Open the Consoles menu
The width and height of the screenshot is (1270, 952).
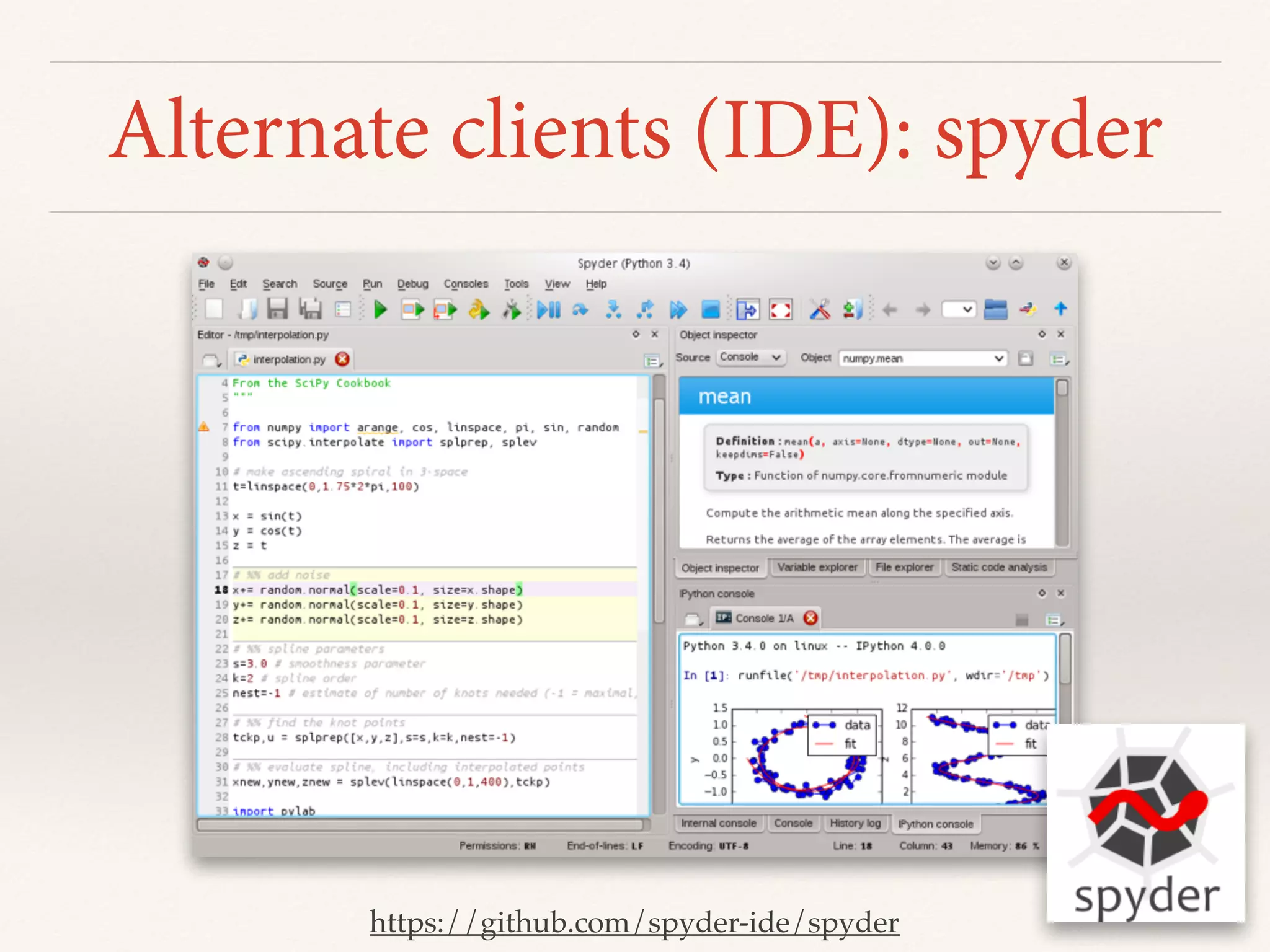466,284
